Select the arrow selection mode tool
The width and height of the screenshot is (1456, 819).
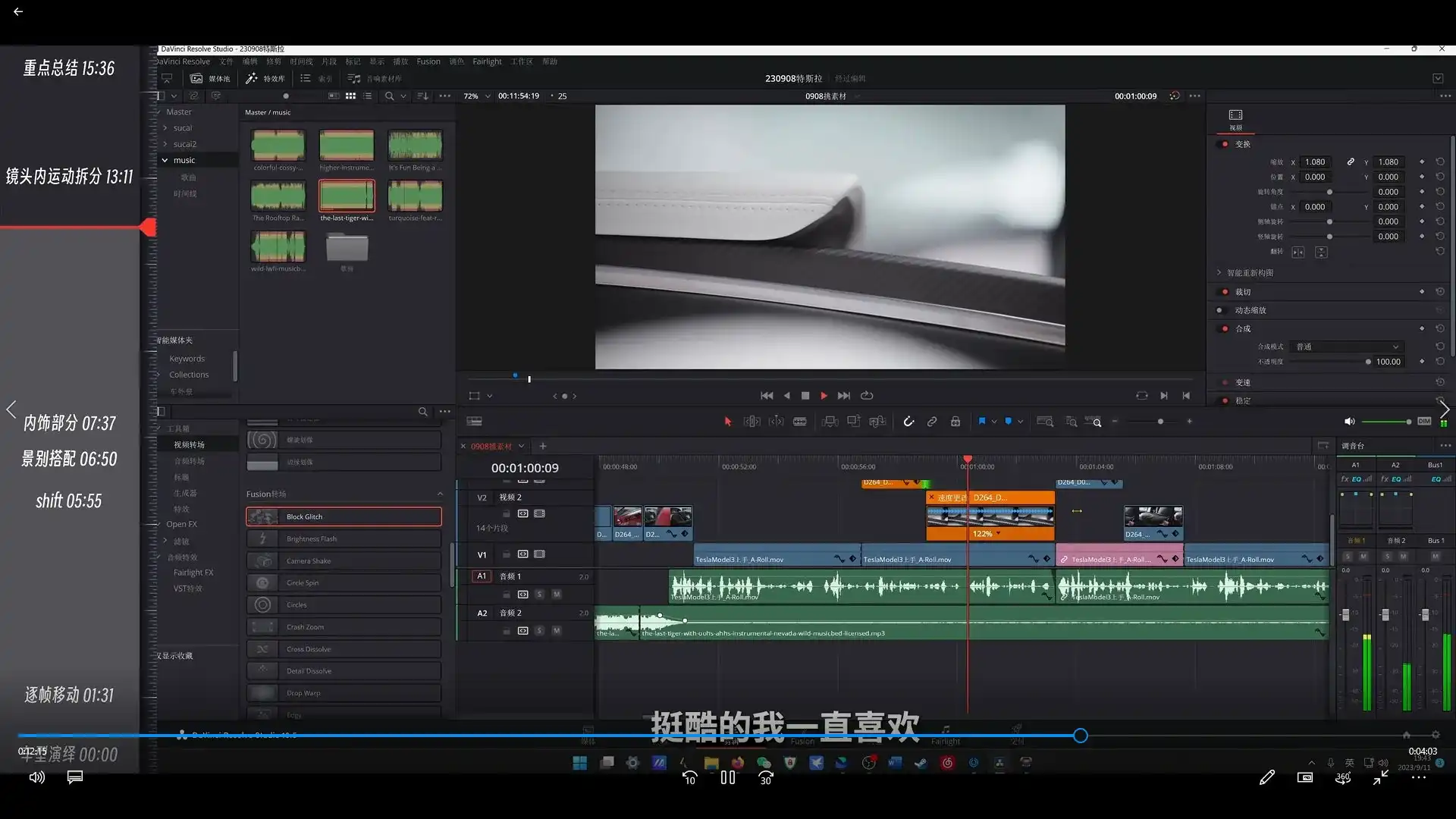(728, 422)
